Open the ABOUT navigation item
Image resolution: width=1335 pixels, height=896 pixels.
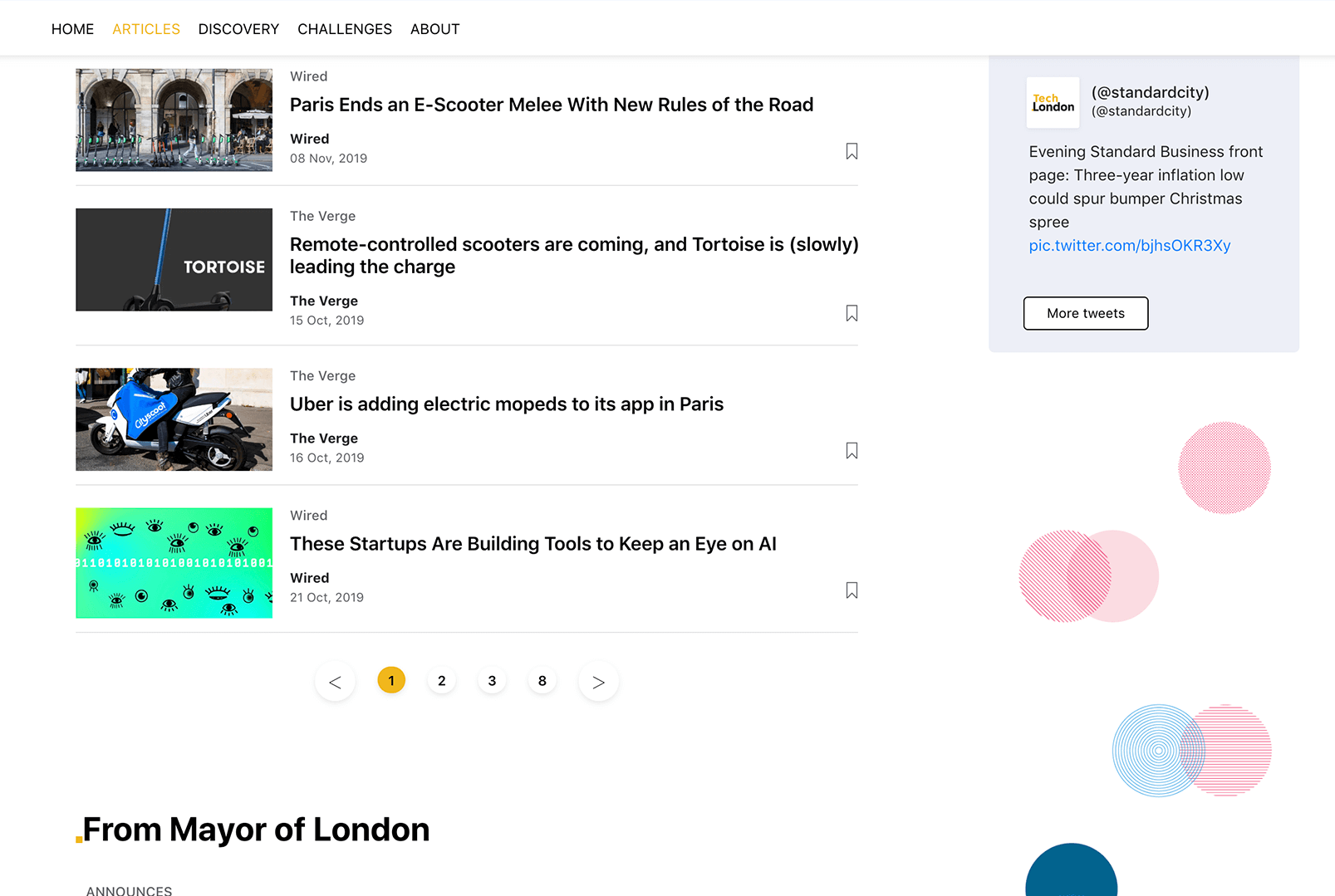point(434,29)
